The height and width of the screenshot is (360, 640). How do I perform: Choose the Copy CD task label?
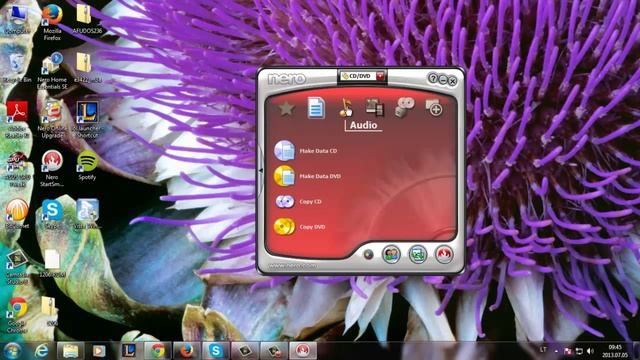[310, 202]
